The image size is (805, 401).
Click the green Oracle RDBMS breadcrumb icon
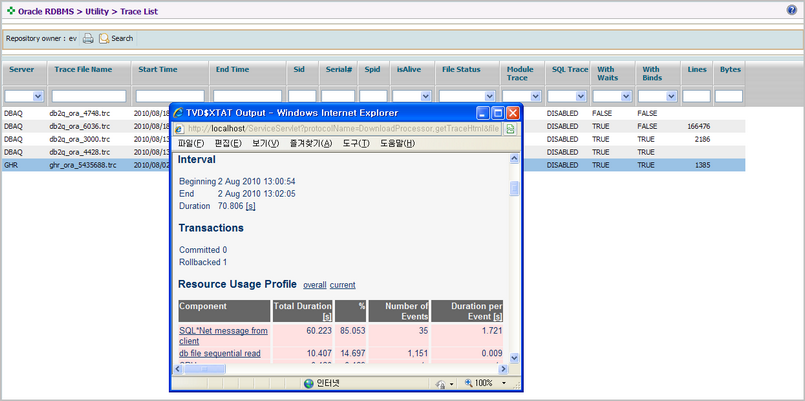[11, 11]
